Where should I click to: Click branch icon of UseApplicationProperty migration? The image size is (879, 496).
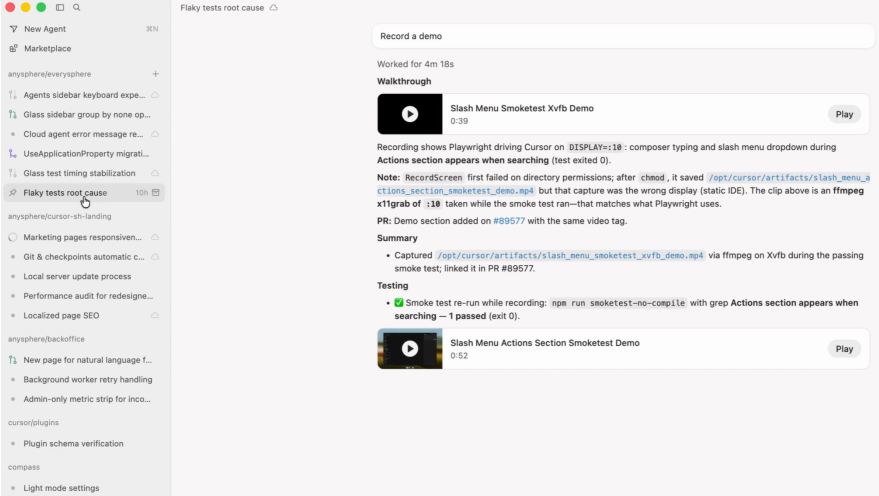(13, 153)
